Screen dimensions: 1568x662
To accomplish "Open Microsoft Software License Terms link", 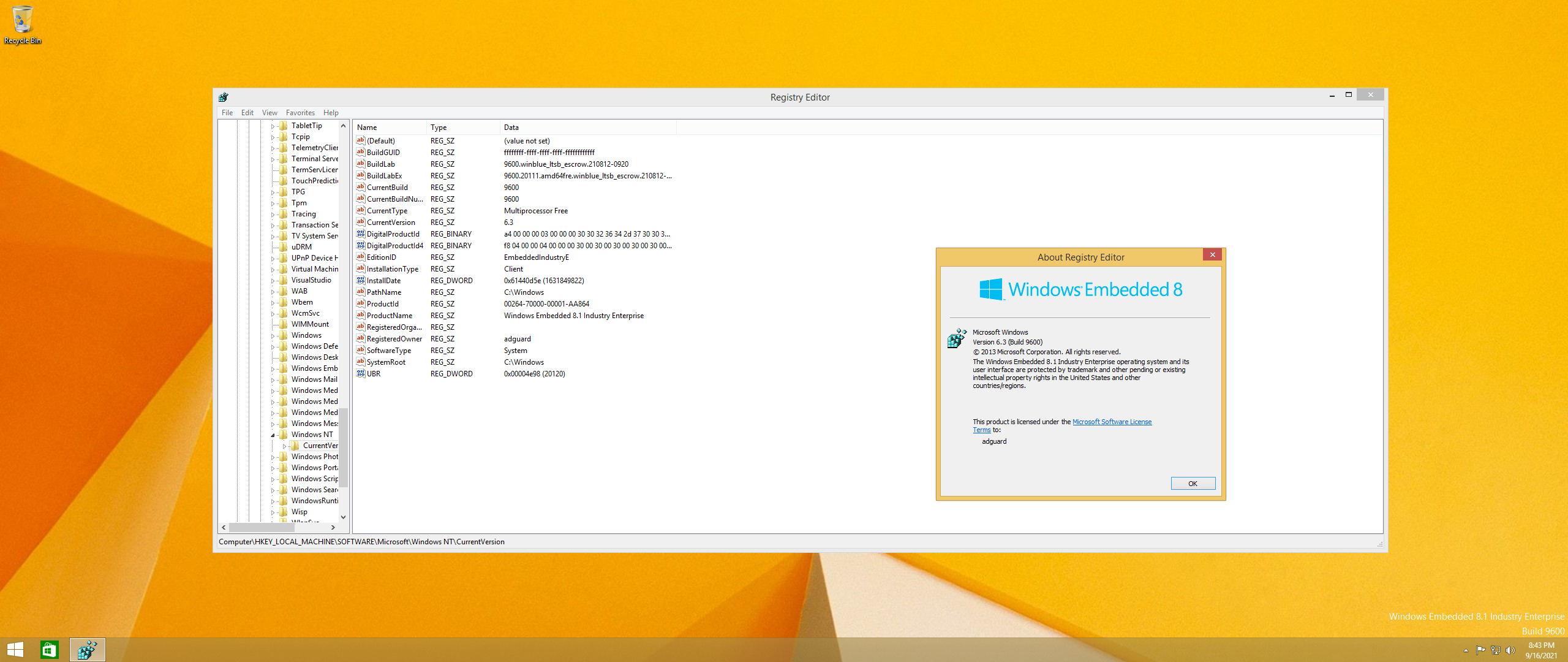I will click(x=1112, y=422).
